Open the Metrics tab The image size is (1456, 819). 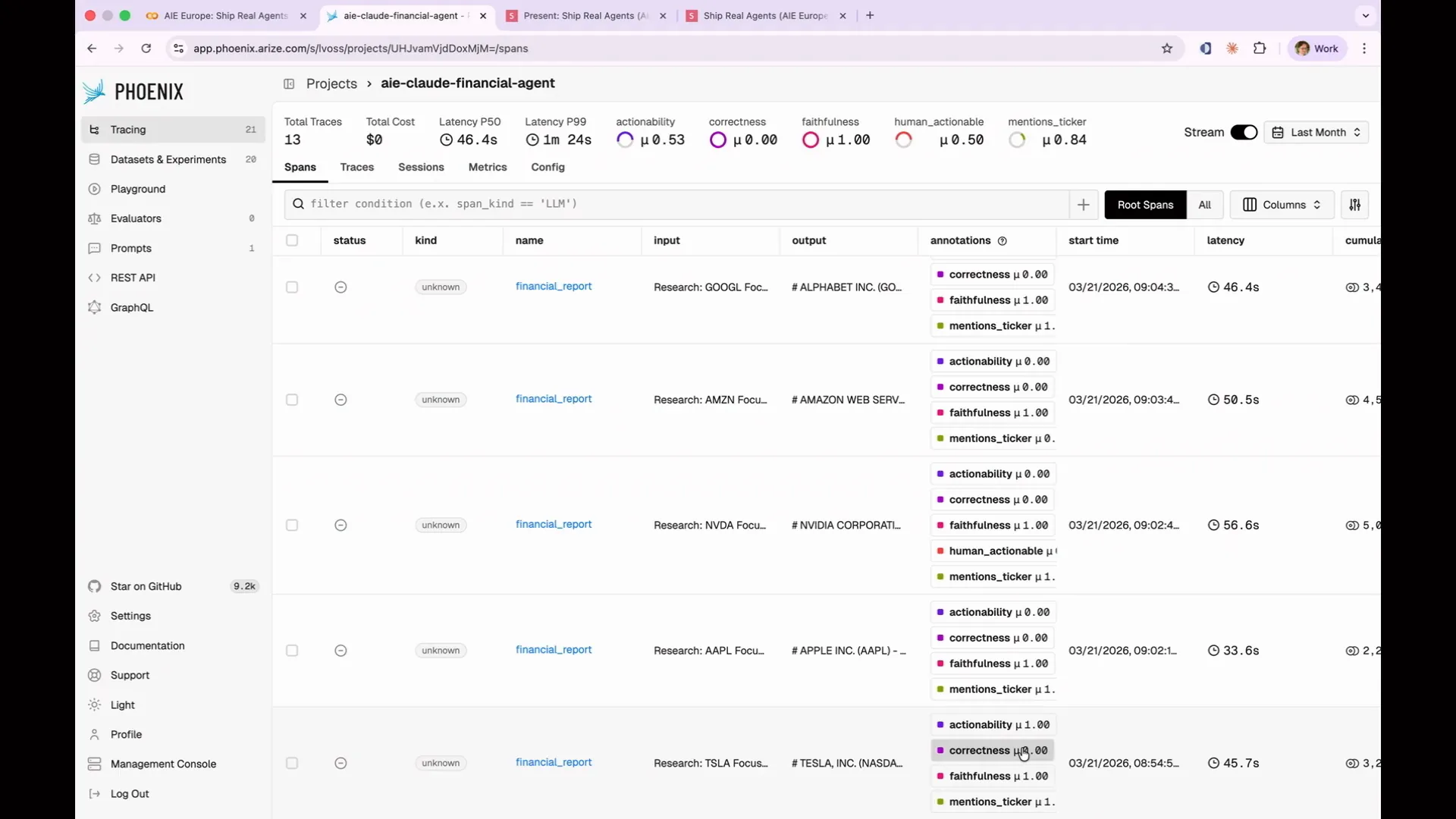[488, 168]
